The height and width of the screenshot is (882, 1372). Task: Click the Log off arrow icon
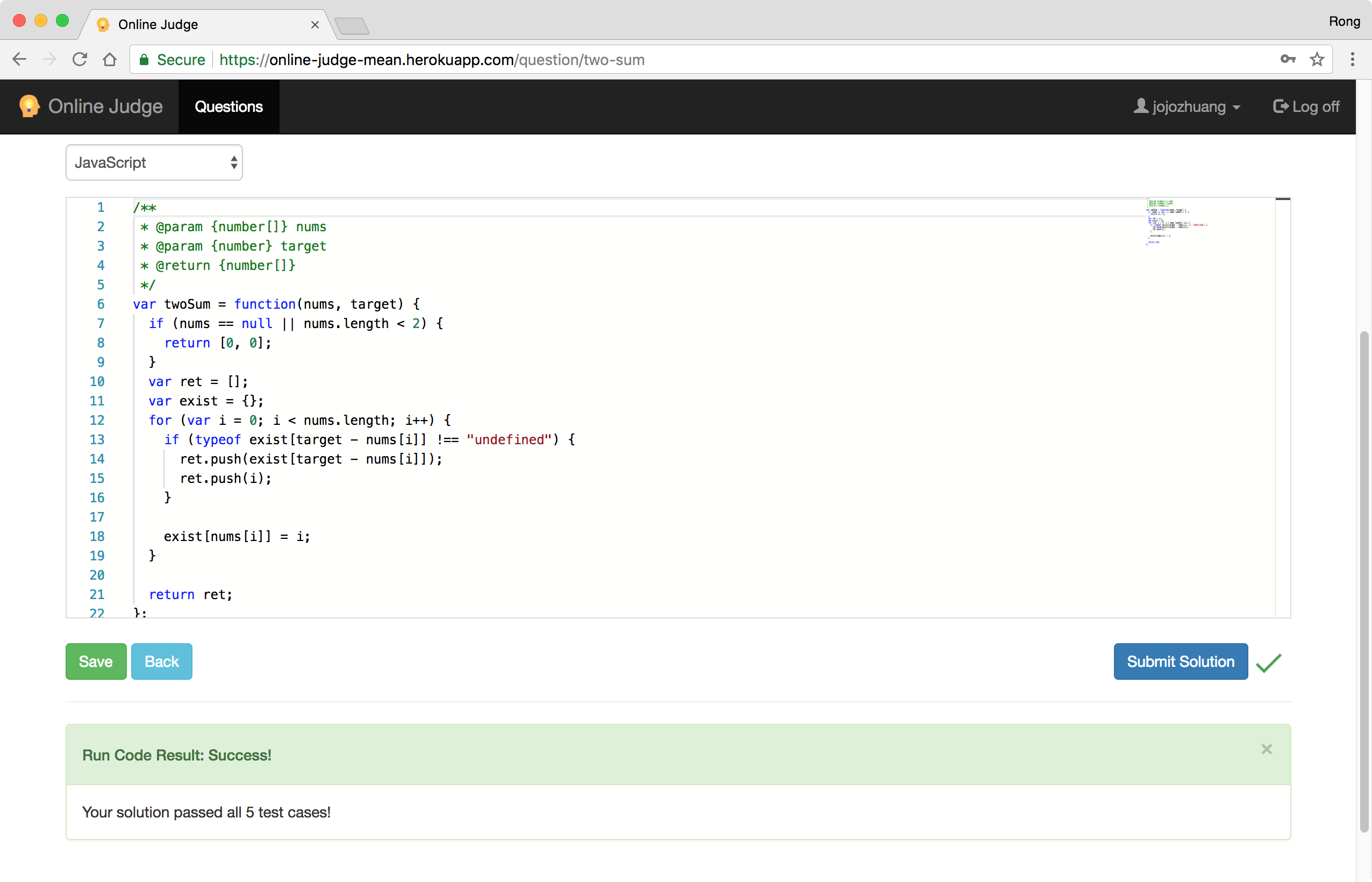1281,106
